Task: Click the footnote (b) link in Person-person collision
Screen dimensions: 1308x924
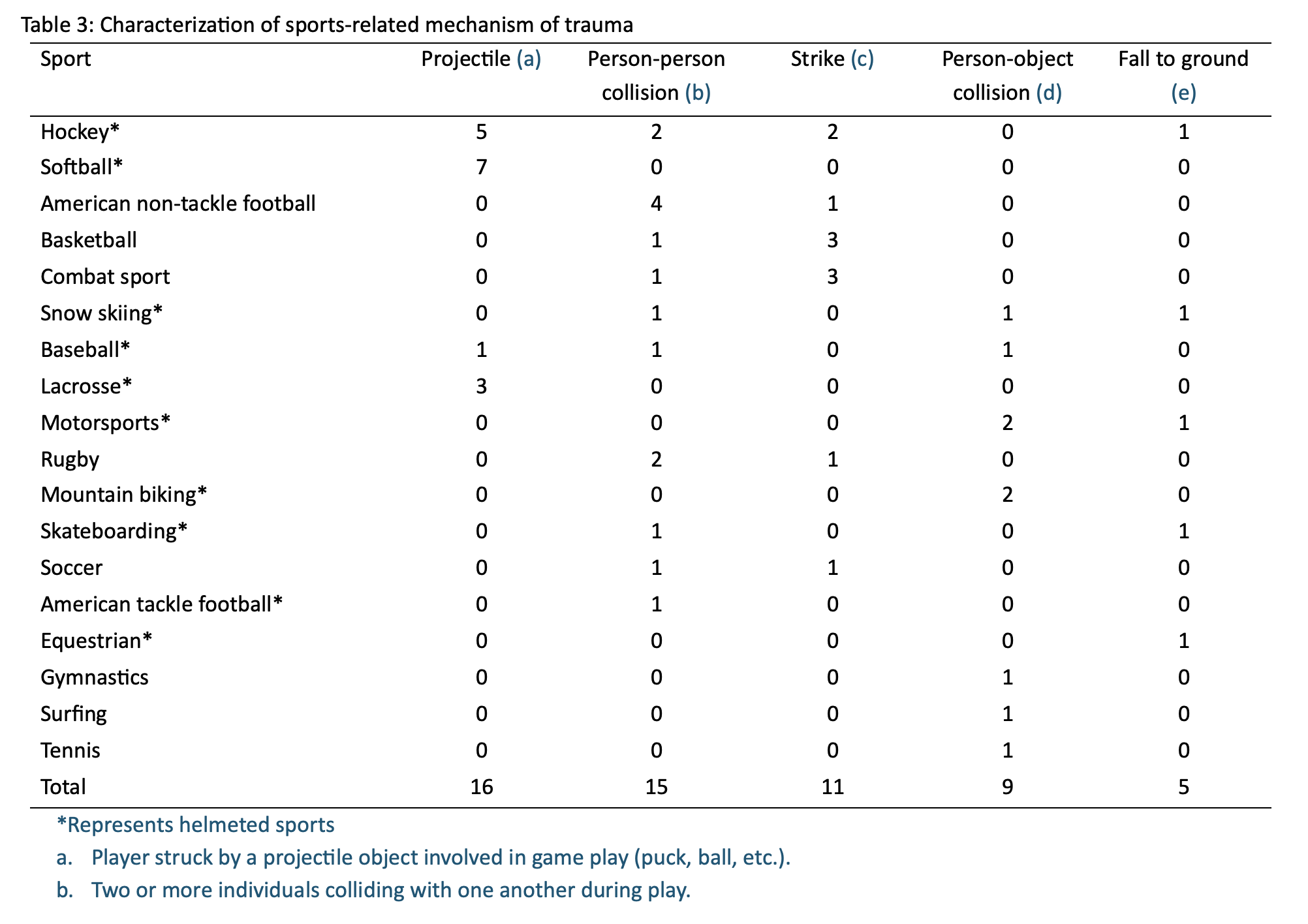Action: [697, 93]
